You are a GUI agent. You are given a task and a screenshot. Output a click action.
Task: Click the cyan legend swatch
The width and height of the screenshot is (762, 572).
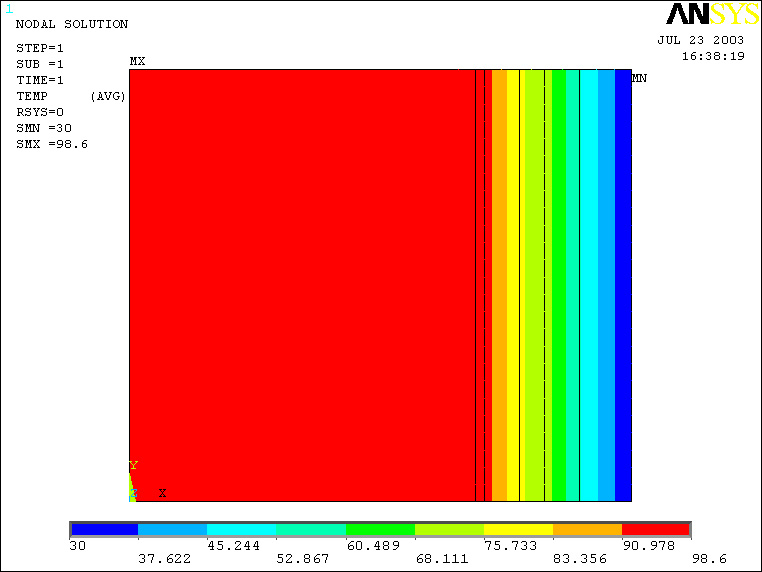pyautogui.click(x=242, y=529)
